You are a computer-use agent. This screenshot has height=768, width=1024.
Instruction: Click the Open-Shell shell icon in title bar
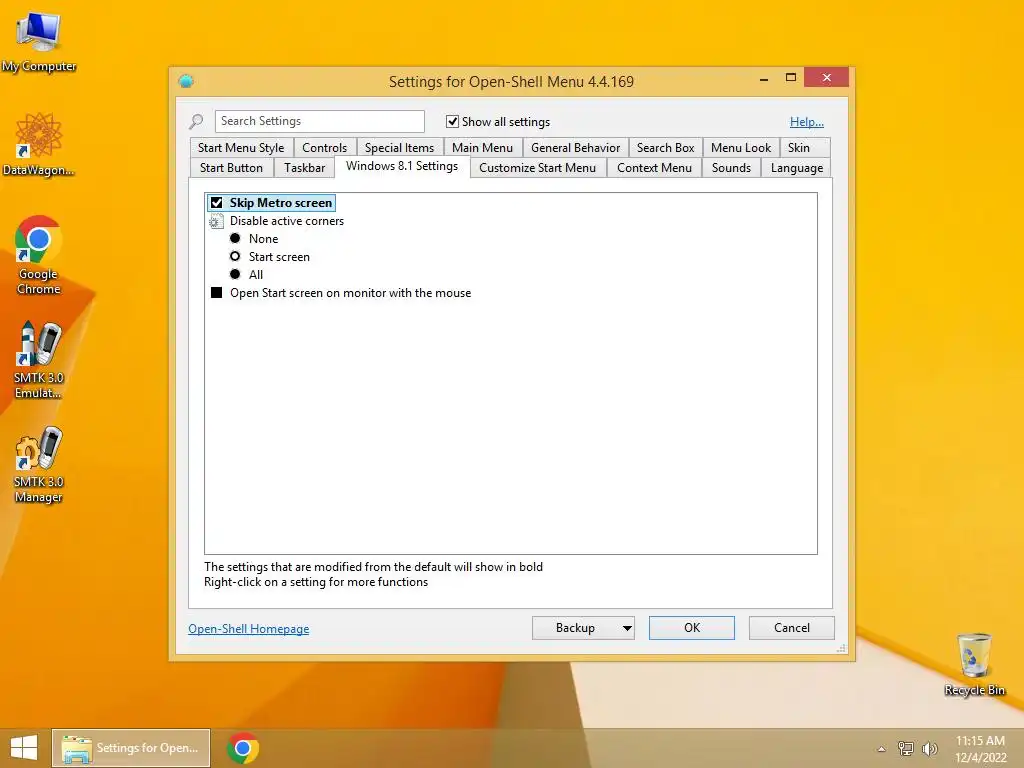(186, 81)
